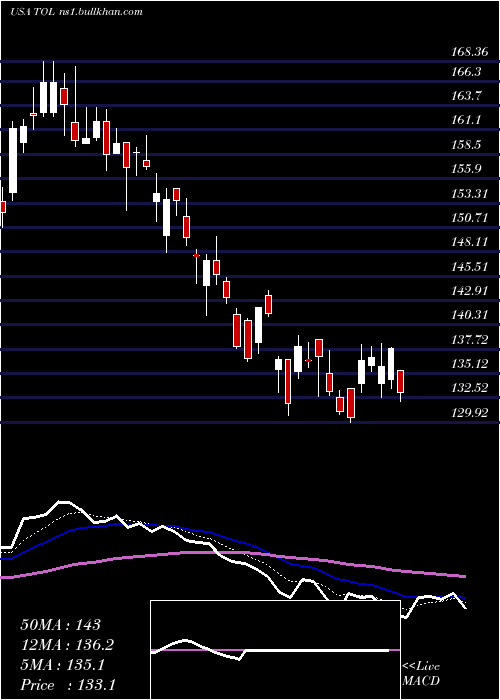Click the 161.1 price level label
Viewport: 500px width, 700px height.
(467, 120)
